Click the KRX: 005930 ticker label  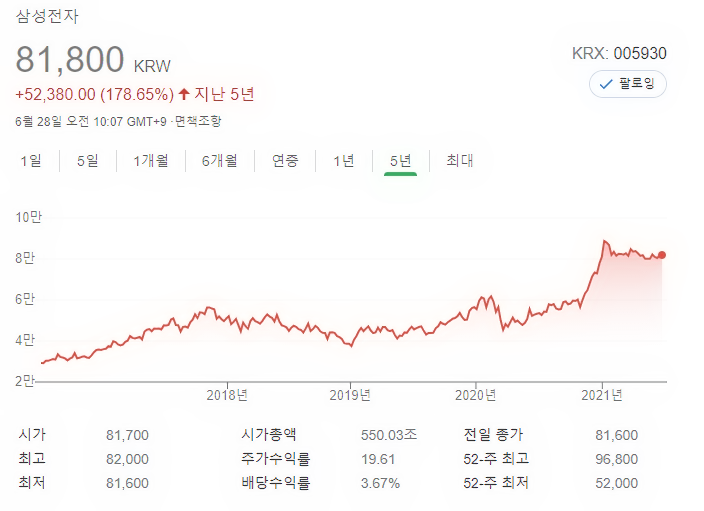(x=619, y=53)
